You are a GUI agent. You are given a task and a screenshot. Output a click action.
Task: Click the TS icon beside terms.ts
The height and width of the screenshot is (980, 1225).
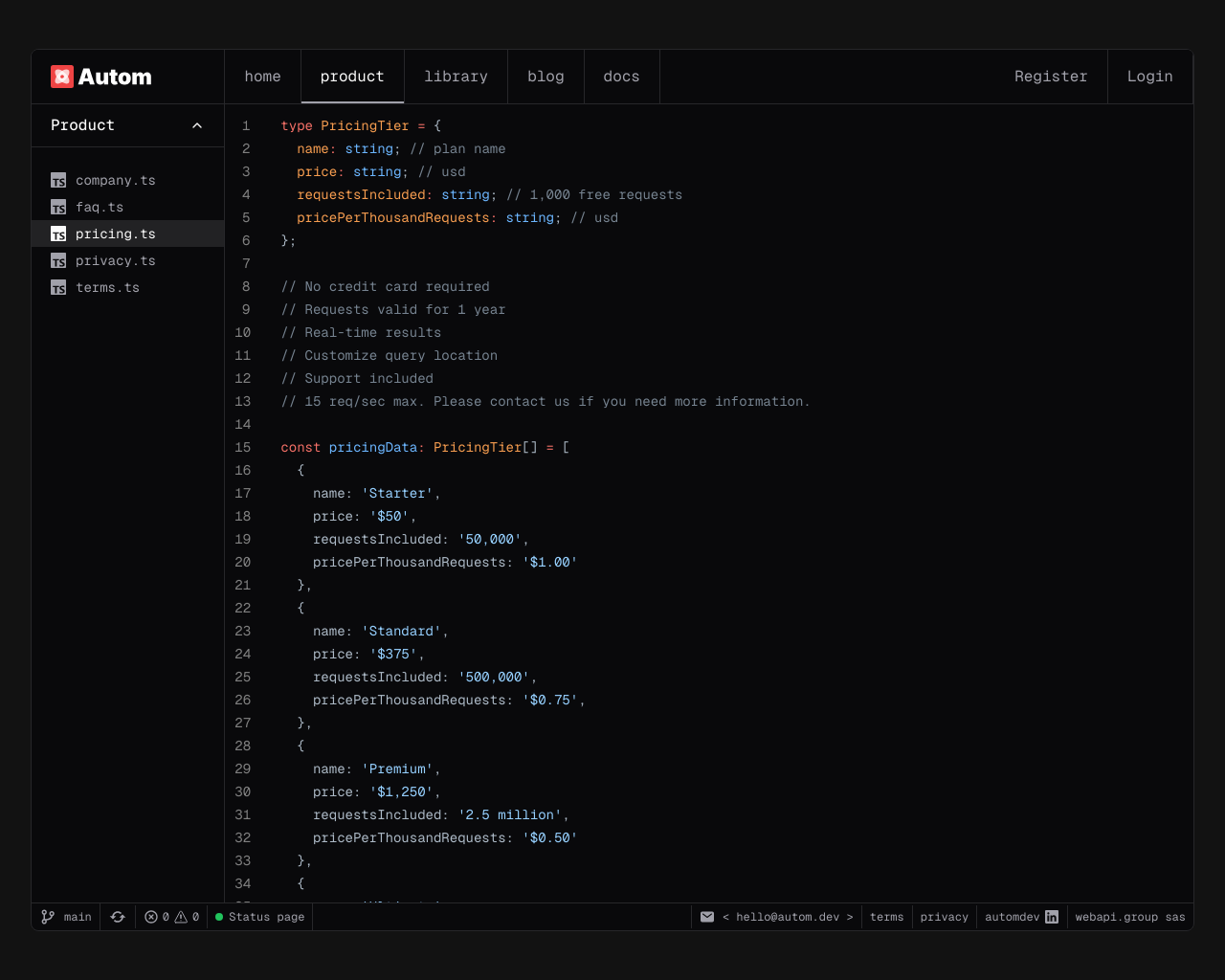click(58, 288)
